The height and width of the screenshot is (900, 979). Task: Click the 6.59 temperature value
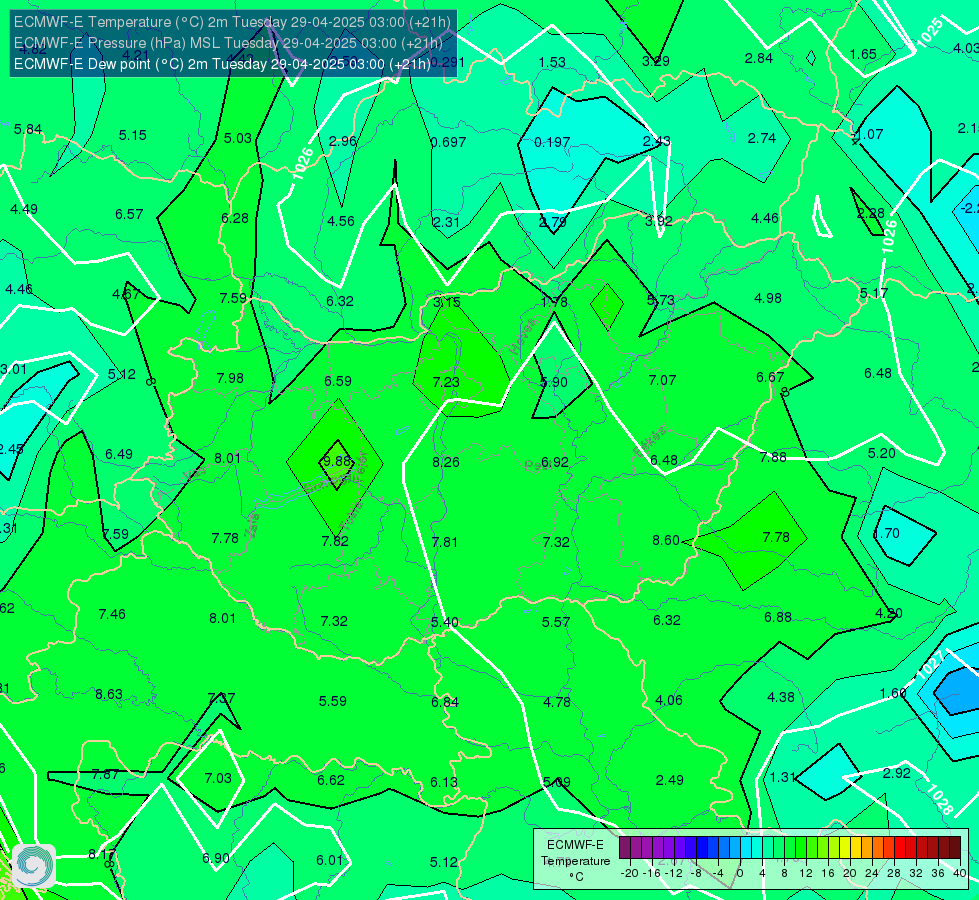tap(338, 381)
